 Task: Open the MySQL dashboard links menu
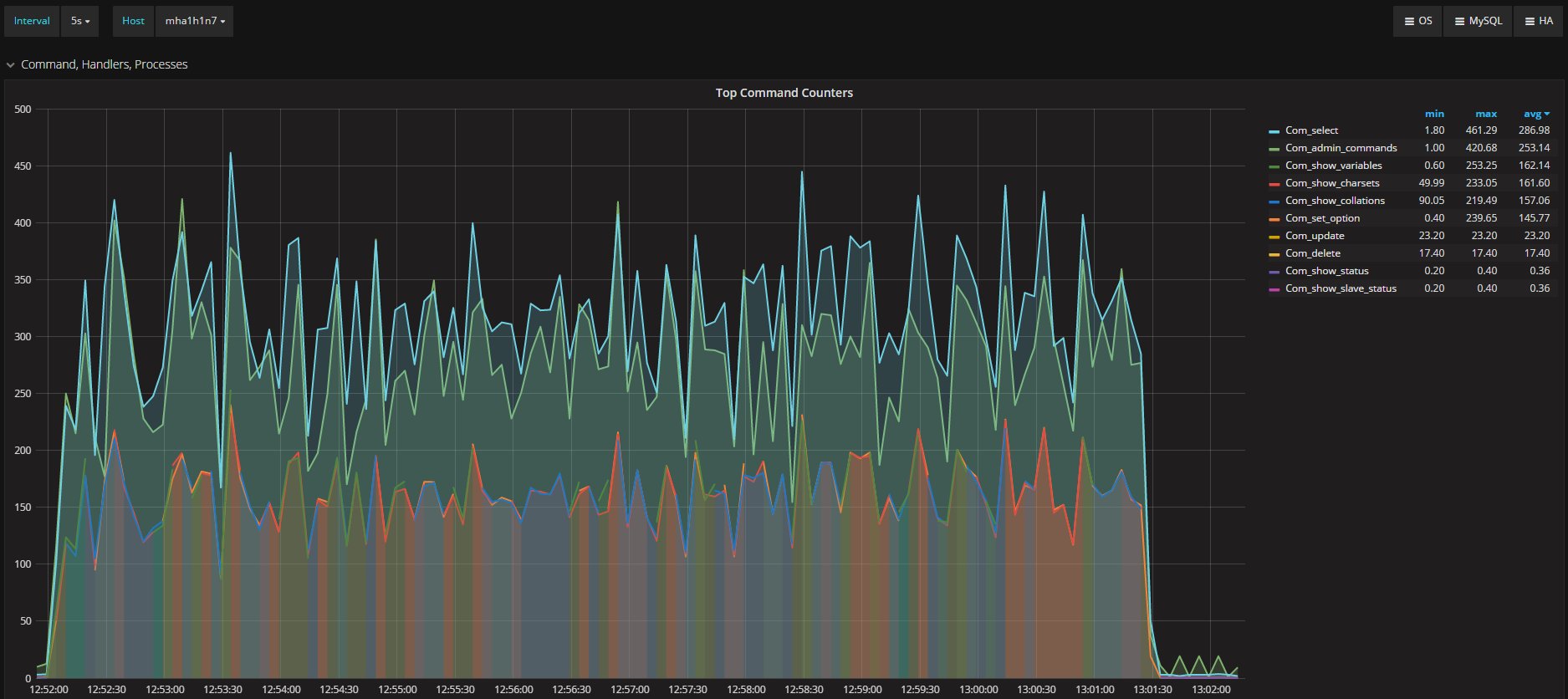pyautogui.click(x=1478, y=21)
